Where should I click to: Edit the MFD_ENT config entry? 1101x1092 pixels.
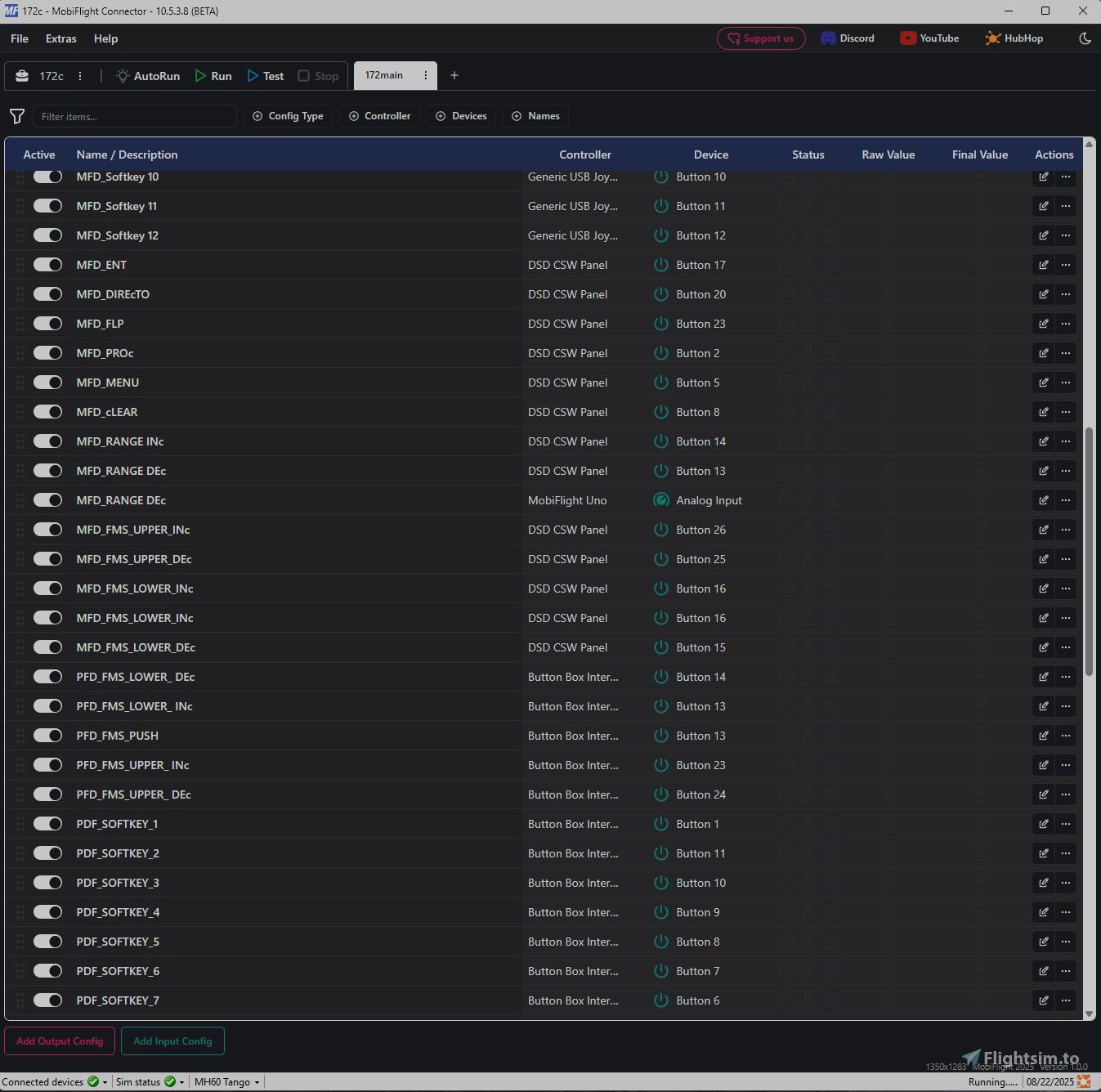1043,265
